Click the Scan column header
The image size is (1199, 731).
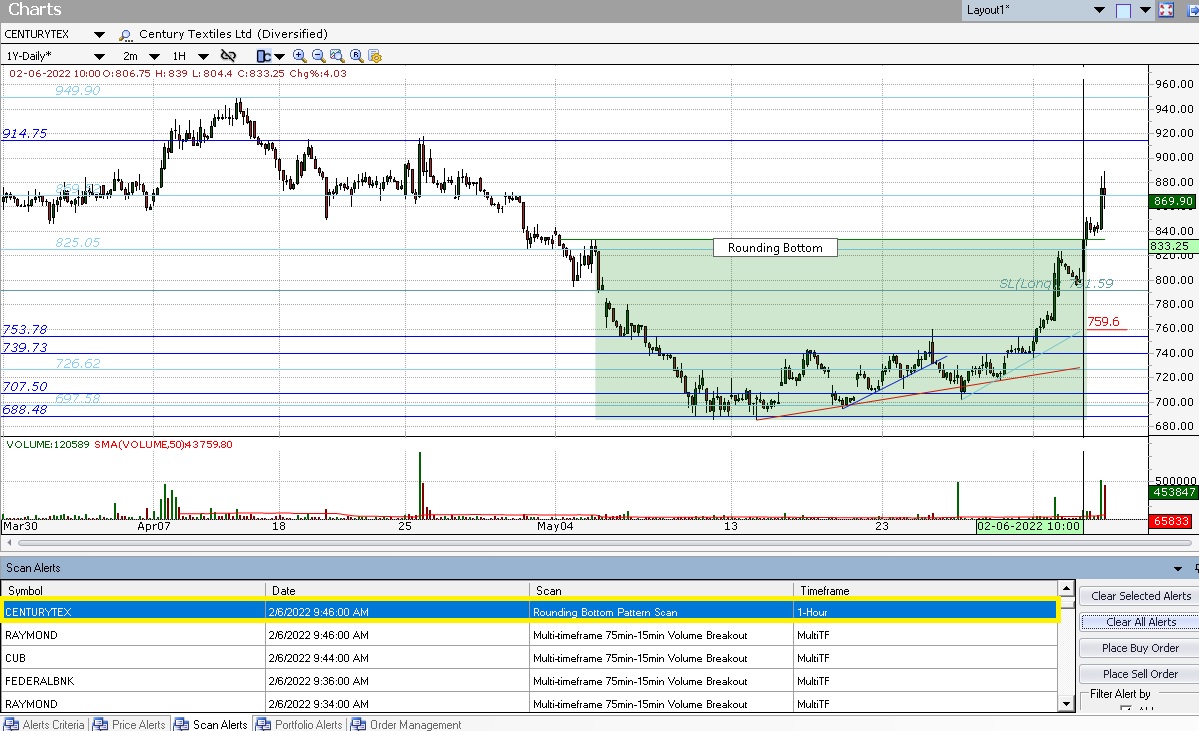(661, 590)
